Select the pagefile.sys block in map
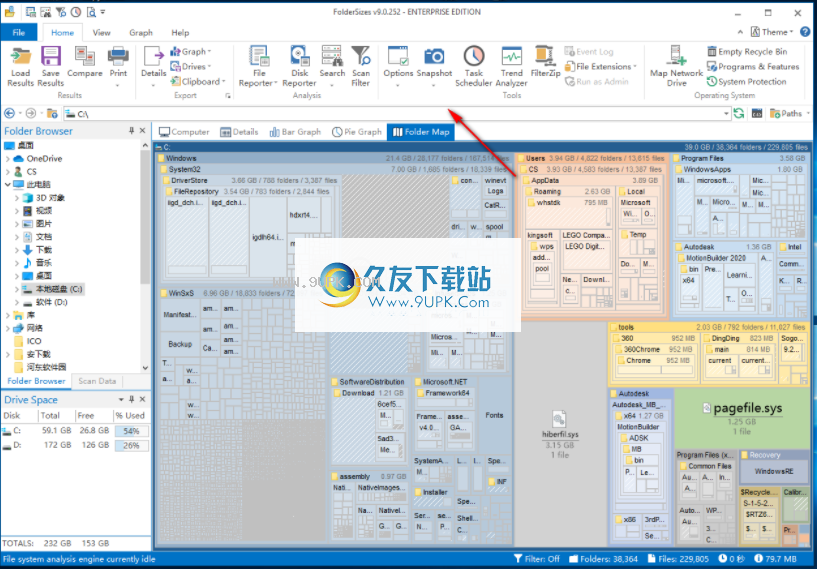This screenshot has height=570, width=817. coord(742,417)
